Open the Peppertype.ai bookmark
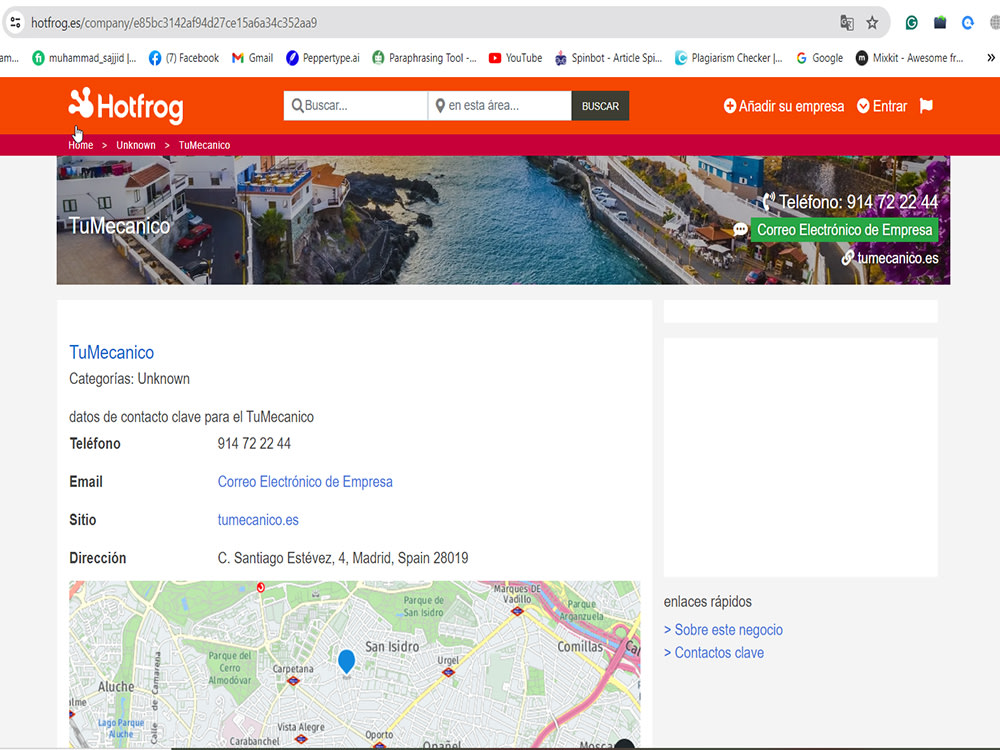 (x=323, y=58)
